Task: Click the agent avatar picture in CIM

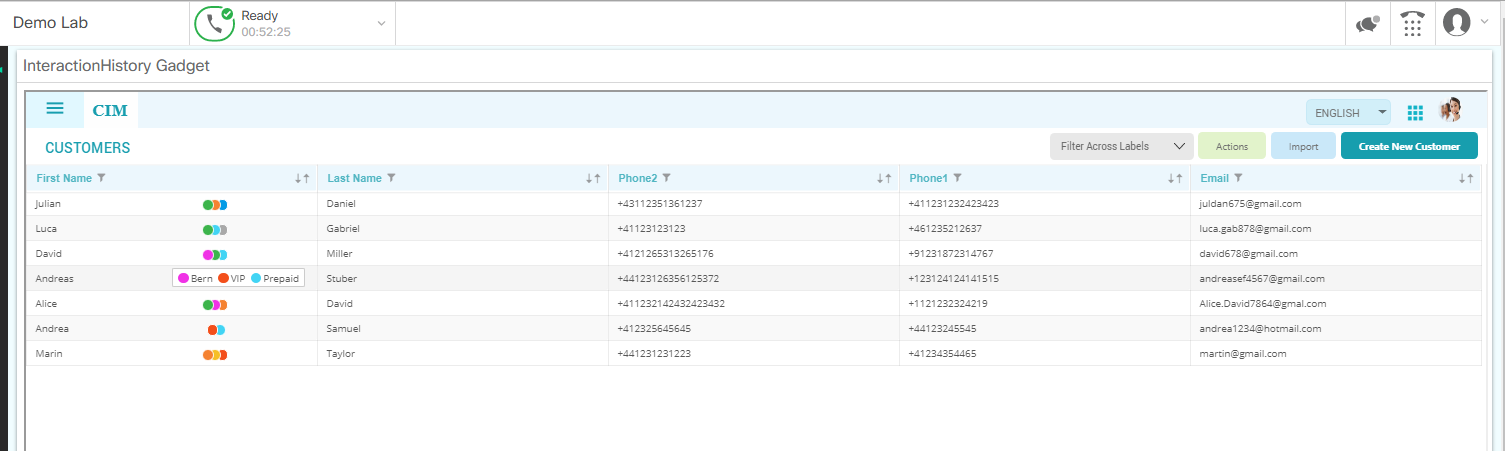Action: pyautogui.click(x=1450, y=110)
